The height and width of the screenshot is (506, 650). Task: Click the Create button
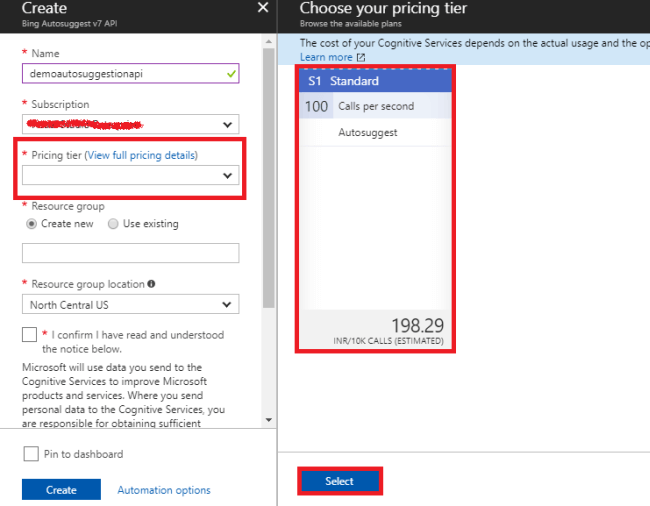(x=61, y=490)
